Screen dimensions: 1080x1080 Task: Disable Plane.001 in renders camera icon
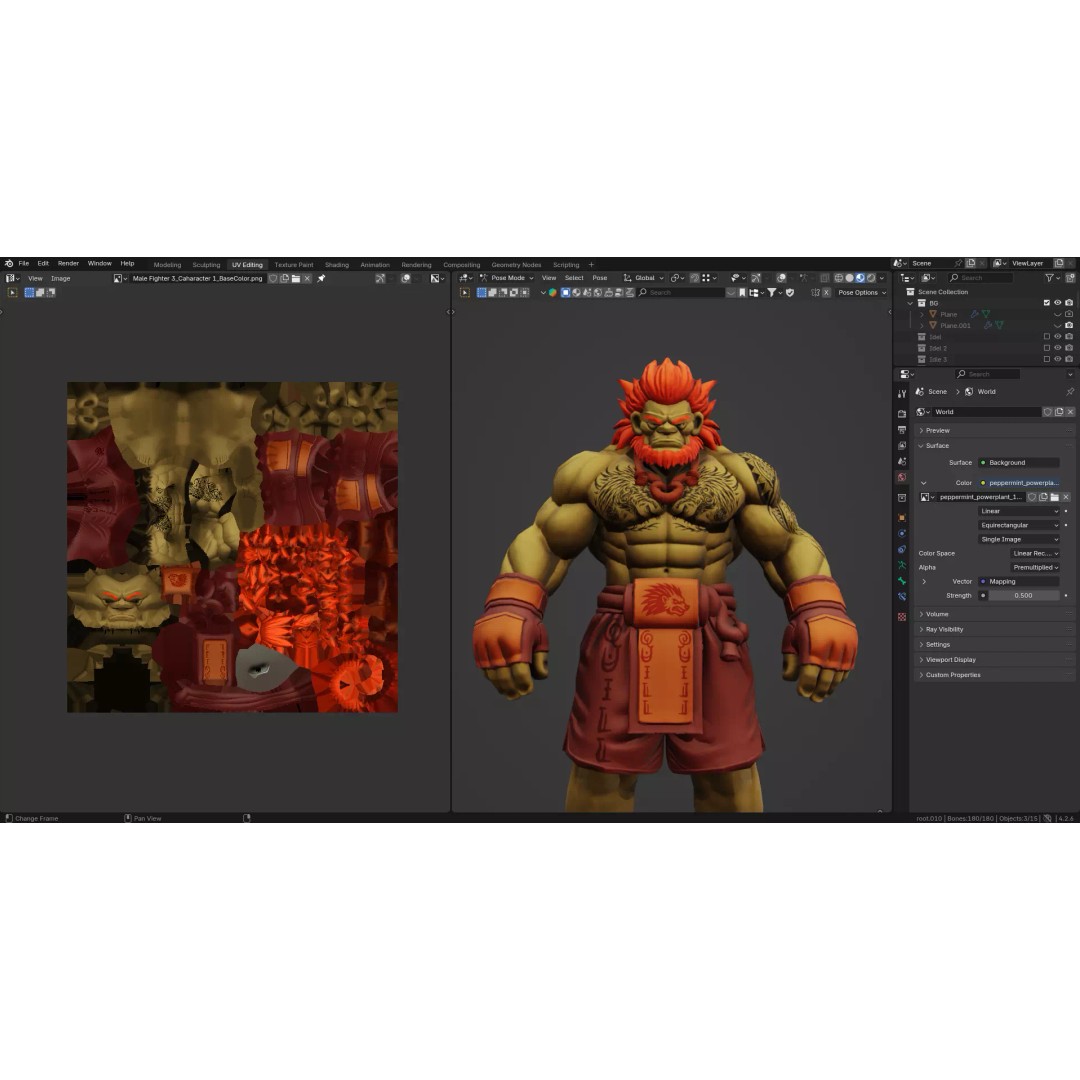click(x=1069, y=325)
